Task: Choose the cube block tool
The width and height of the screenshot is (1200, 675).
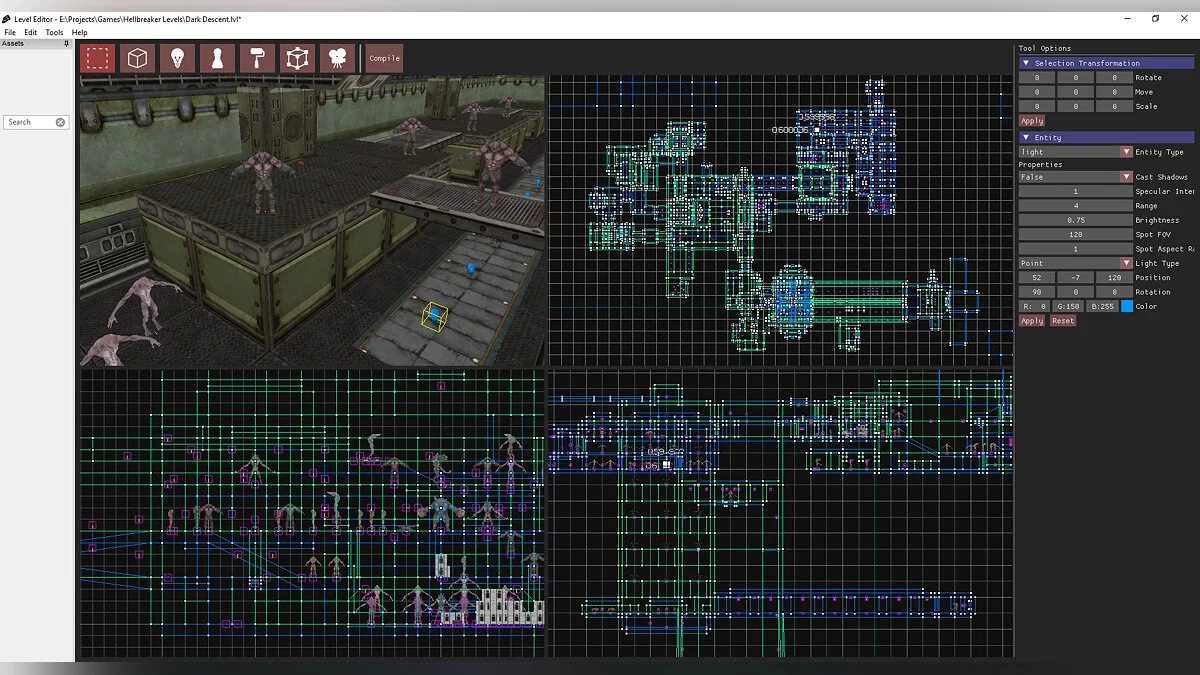Action: coord(137,58)
